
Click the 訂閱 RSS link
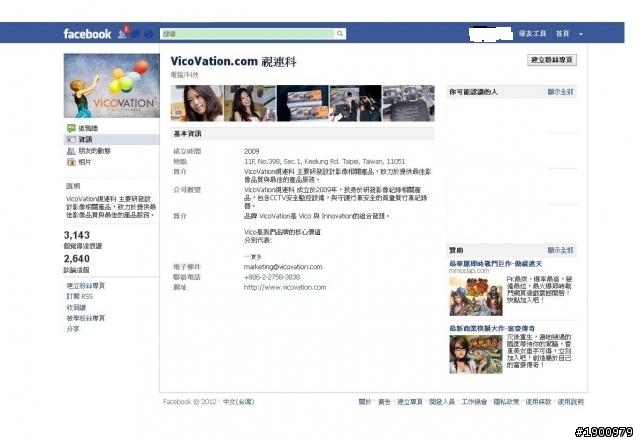tap(80, 296)
